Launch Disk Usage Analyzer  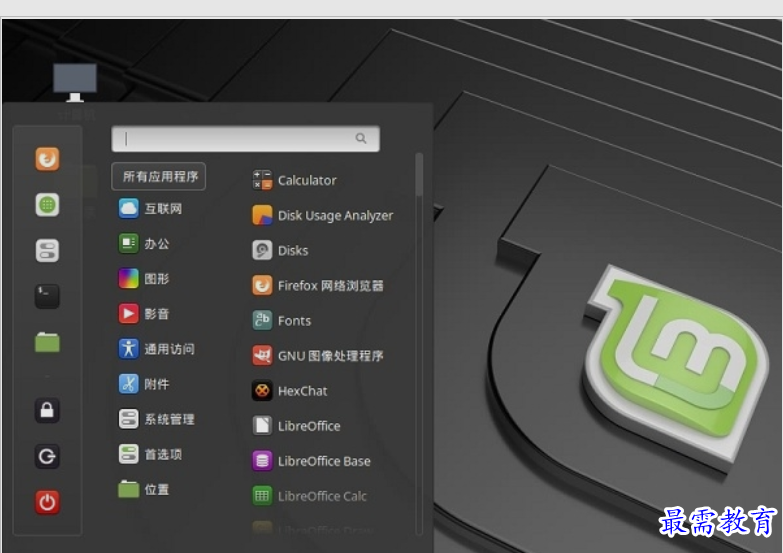pyautogui.click(x=323, y=215)
